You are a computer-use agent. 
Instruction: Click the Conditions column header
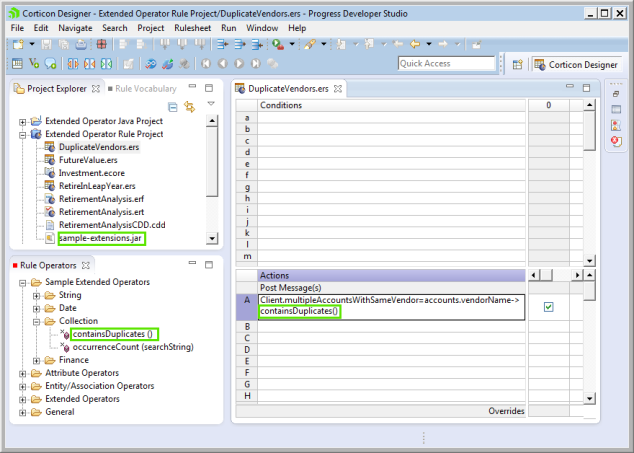tap(391, 105)
